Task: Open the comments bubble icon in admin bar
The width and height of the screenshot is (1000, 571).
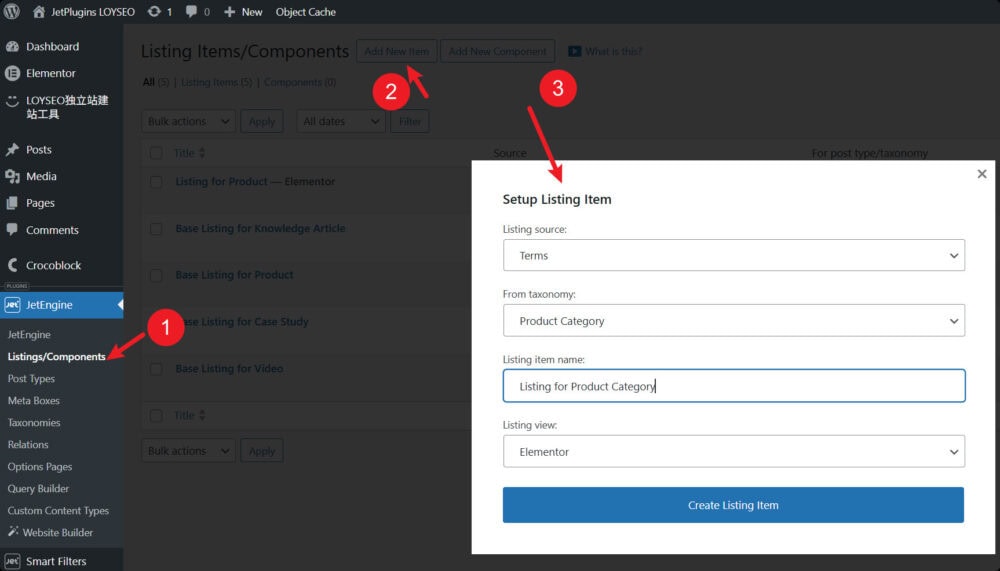Action: point(191,11)
